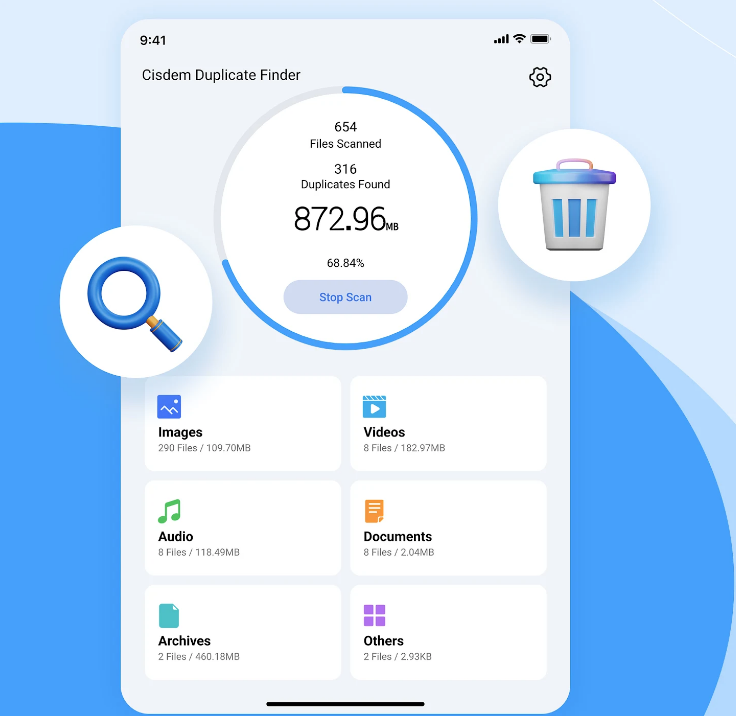Open the Audio label

(176, 536)
